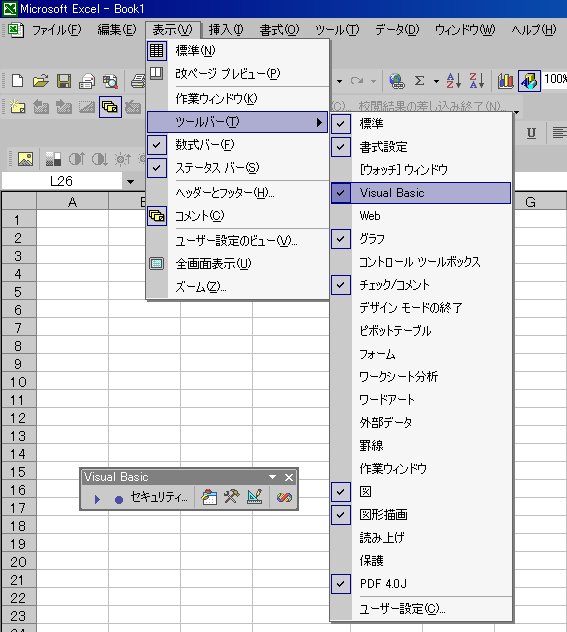The height and width of the screenshot is (632, 567).
Task: Toggle ステータス バー(S) in the View menu
Action: pyautogui.click(x=238, y=168)
